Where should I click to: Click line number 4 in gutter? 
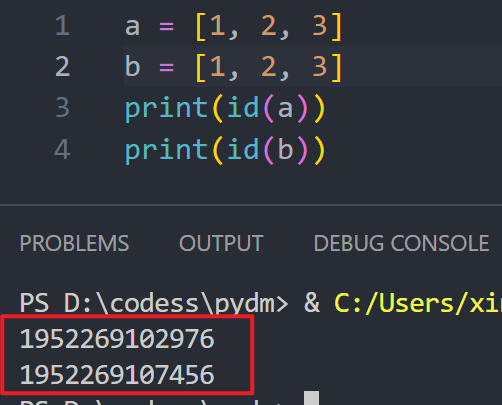[62, 149]
